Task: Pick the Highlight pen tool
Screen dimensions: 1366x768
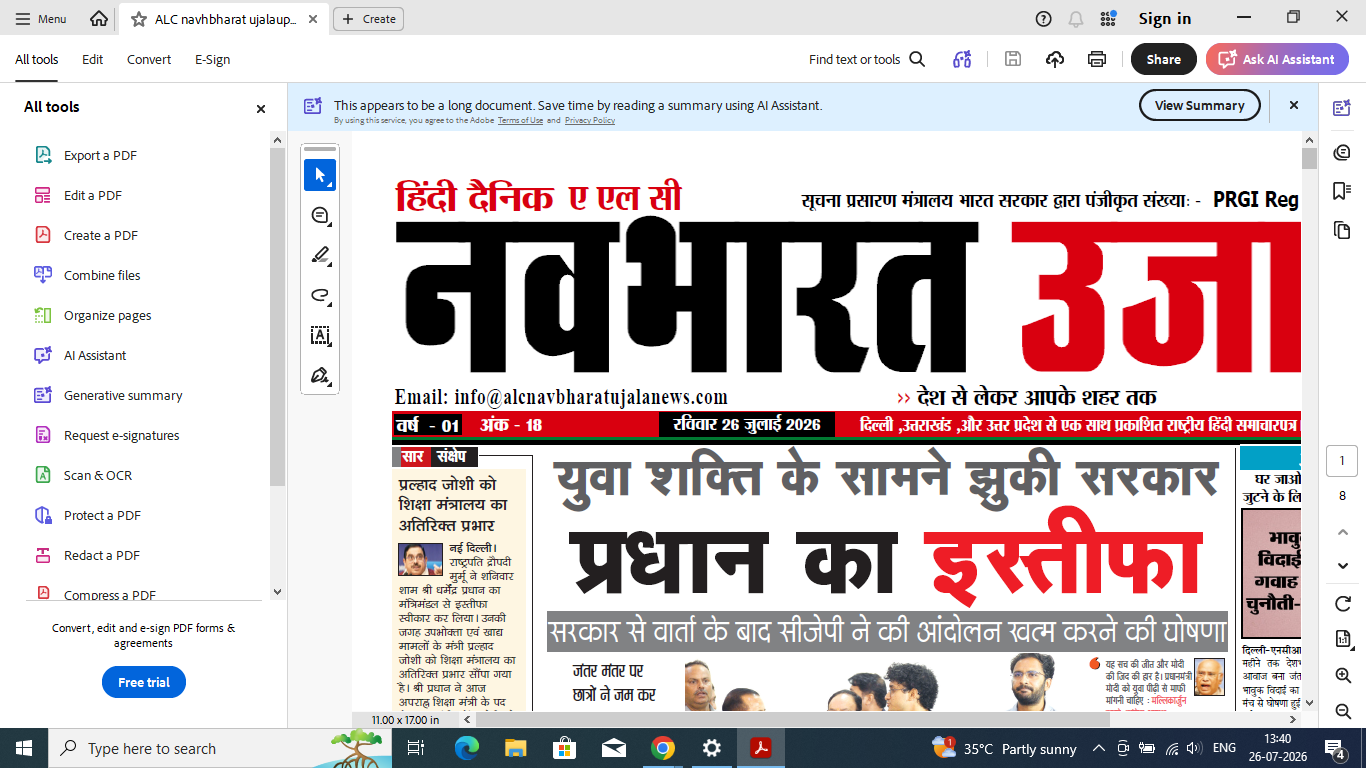Action: click(x=320, y=255)
